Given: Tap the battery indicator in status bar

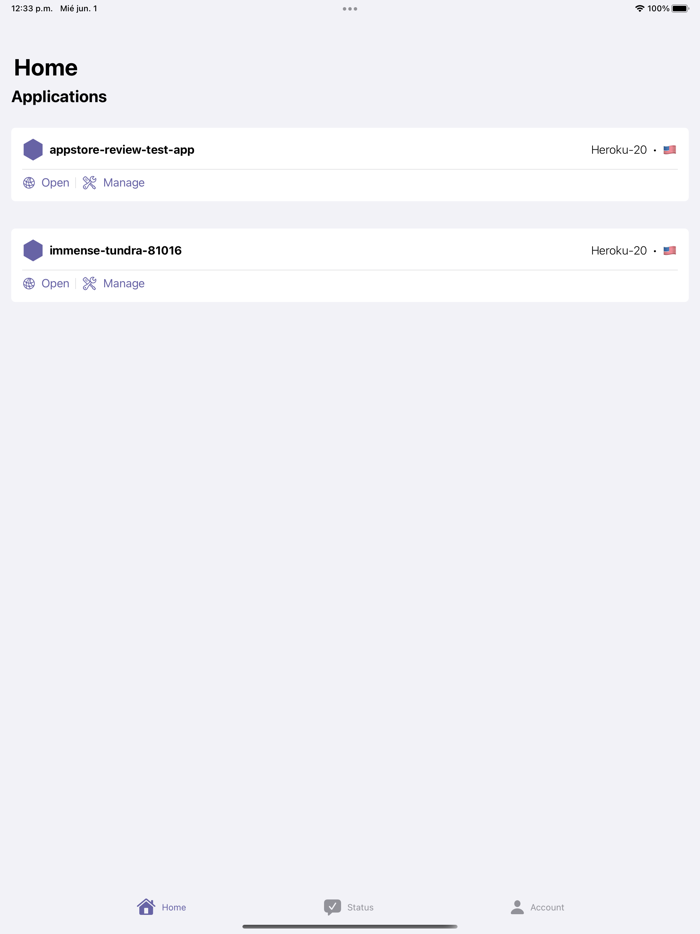Looking at the screenshot, I should 680,9.
